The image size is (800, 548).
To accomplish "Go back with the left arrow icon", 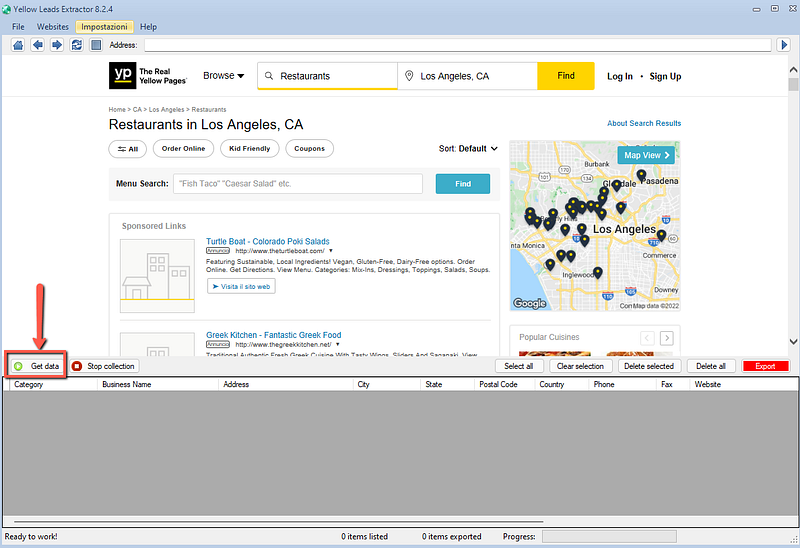I will 37,45.
